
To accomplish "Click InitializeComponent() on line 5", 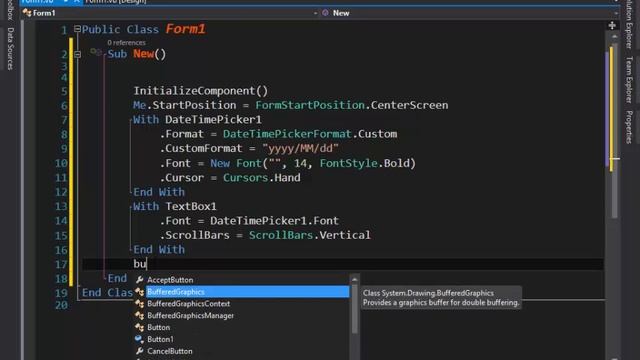I will pyautogui.click(x=201, y=91).
